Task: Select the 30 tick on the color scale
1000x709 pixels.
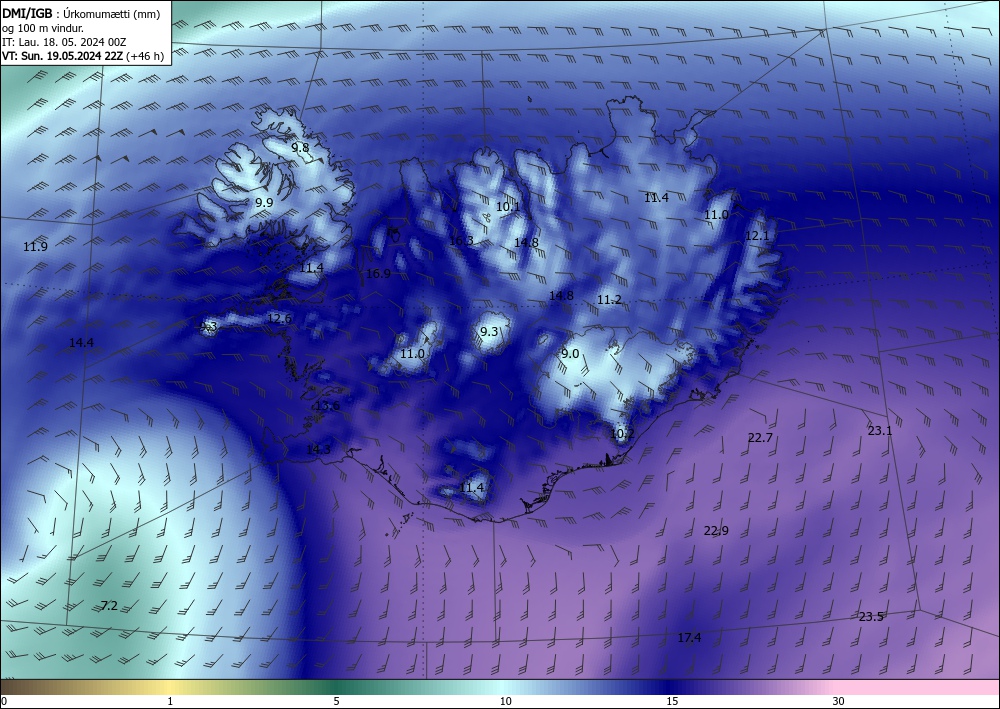Action: point(839,701)
